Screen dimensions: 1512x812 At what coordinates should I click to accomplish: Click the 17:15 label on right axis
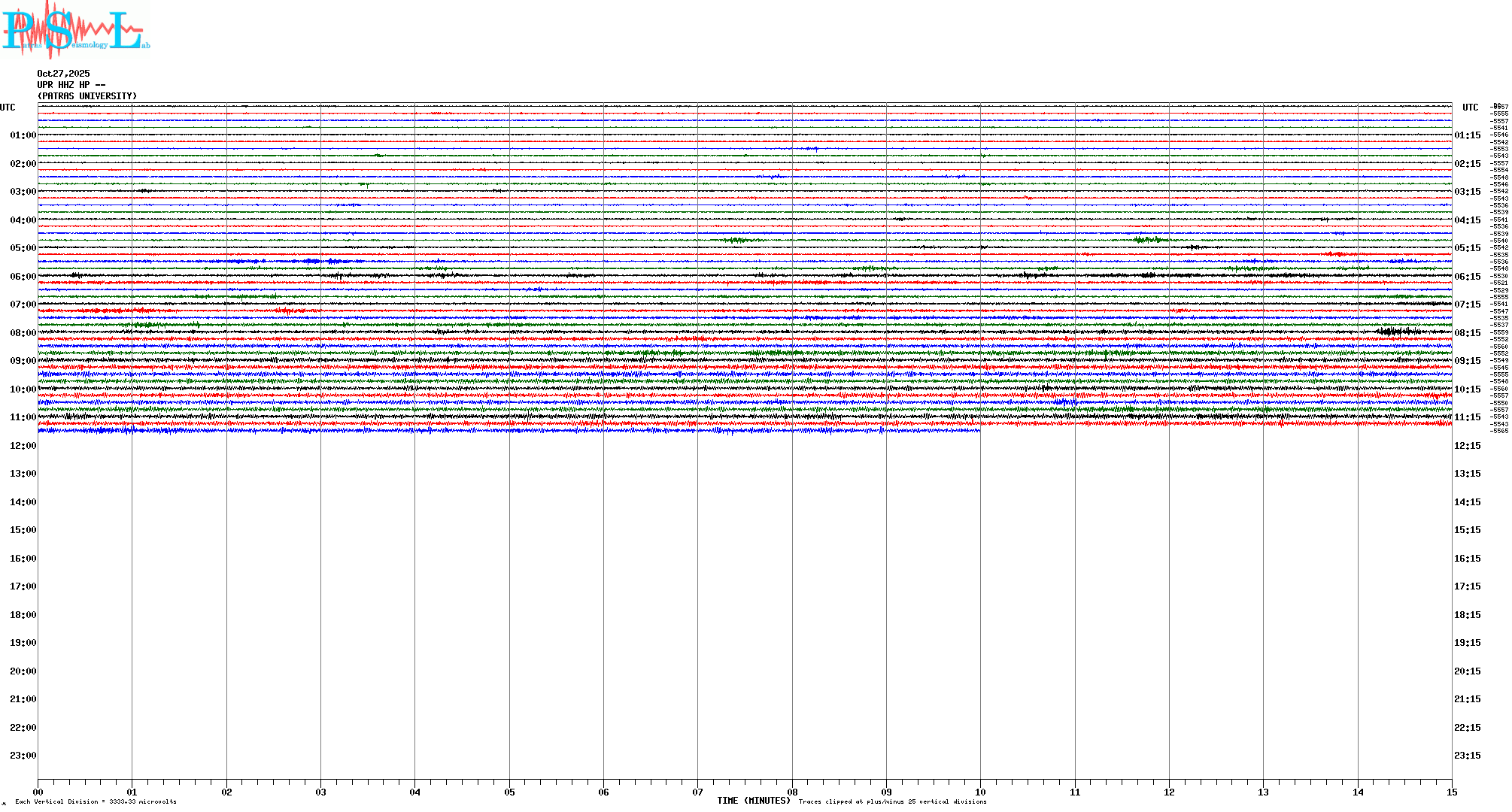click(x=1467, y=586)
